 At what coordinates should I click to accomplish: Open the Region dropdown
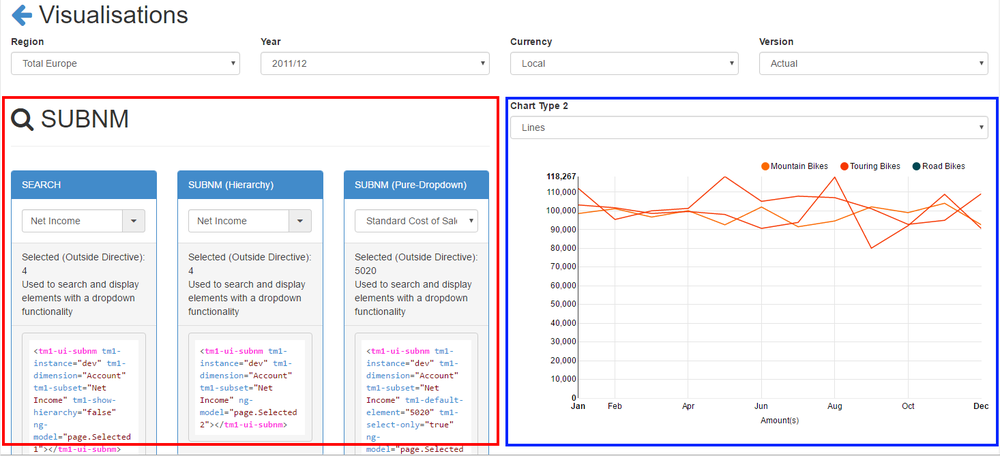tap(125, 63)
